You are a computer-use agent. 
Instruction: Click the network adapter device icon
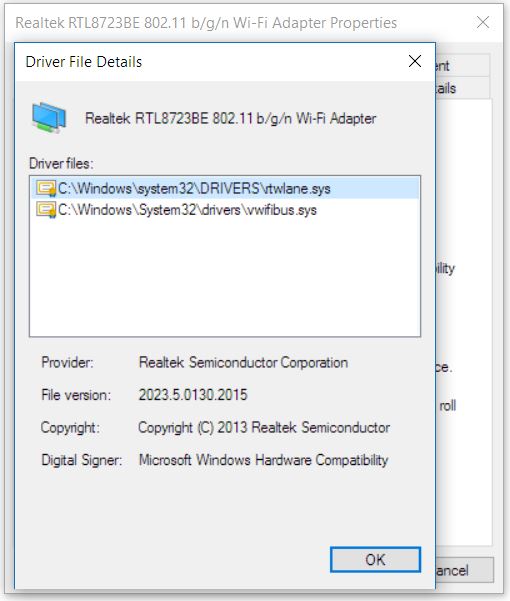coord(49,118)
